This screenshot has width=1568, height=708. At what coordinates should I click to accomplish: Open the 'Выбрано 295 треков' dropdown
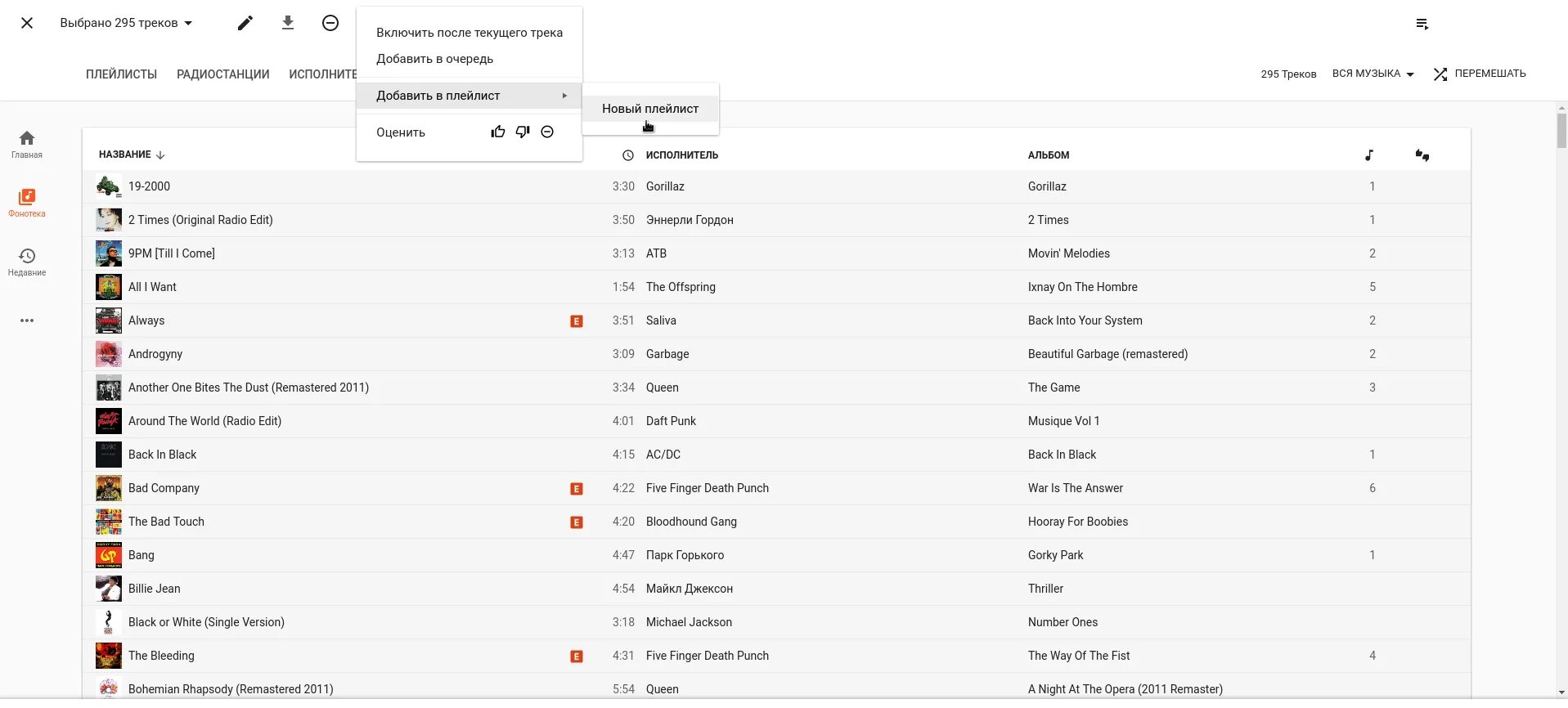(126, 23)
